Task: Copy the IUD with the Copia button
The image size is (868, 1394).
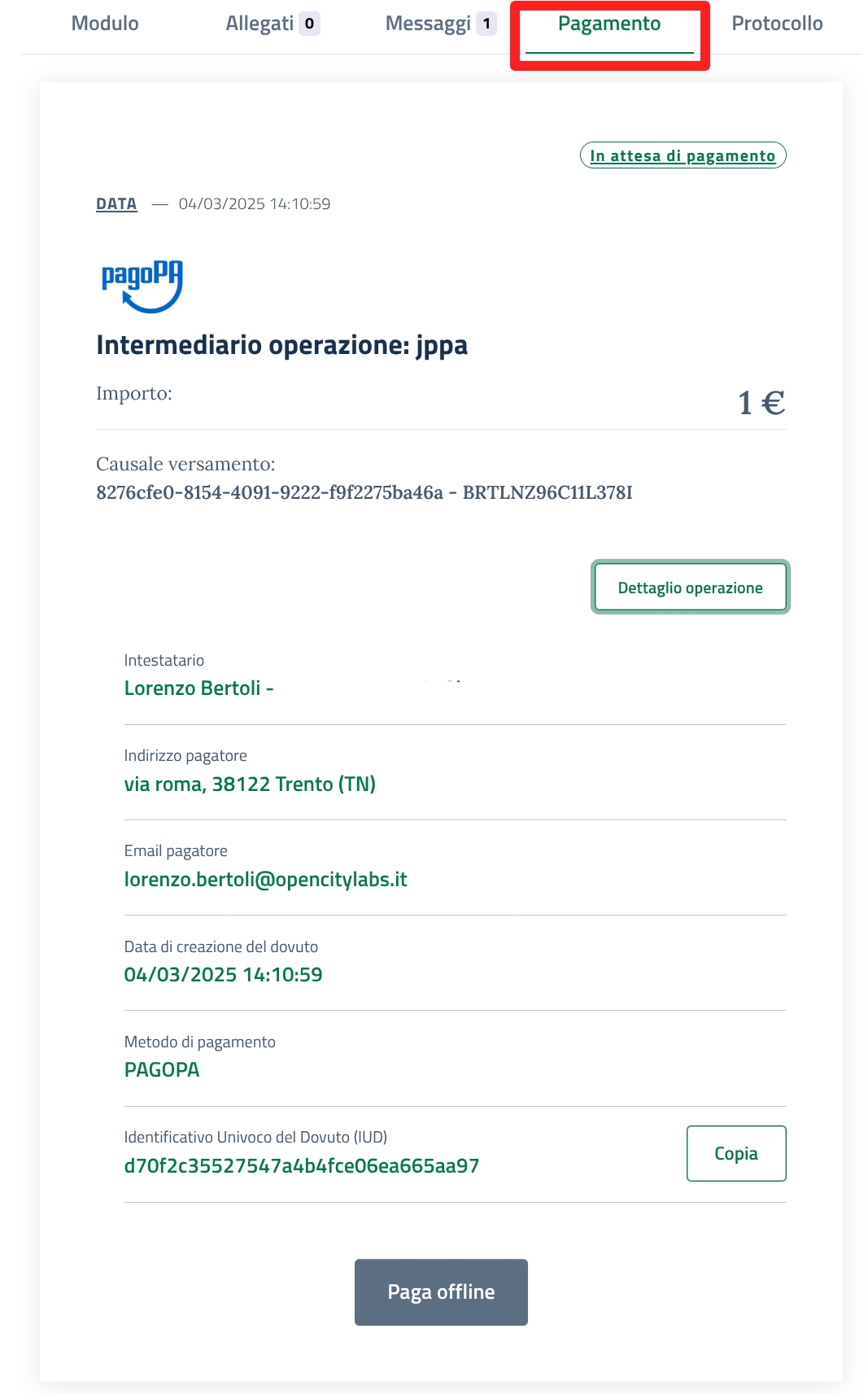Action: pyautogui.click(x=735, y=1153)
